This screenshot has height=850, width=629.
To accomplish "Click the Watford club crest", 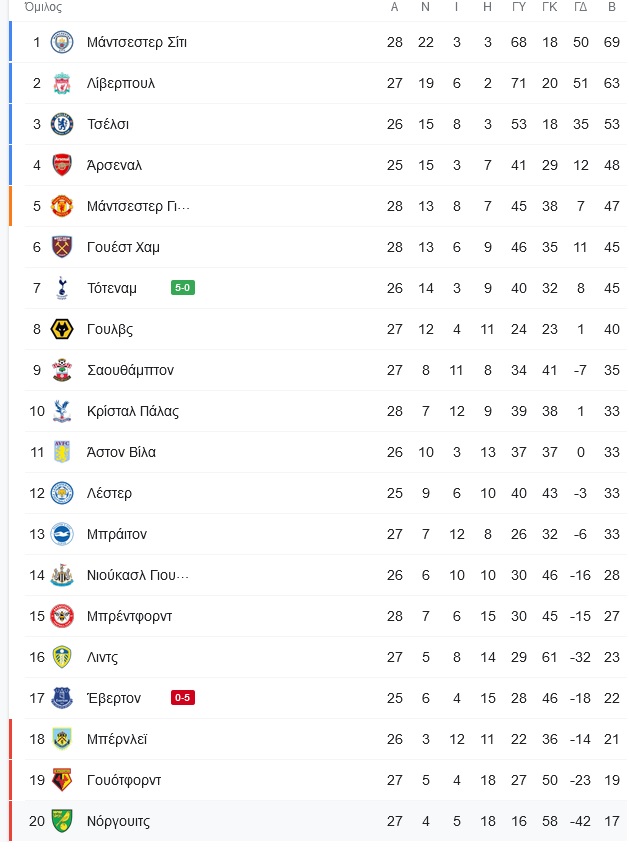I will tap(62, 780).
